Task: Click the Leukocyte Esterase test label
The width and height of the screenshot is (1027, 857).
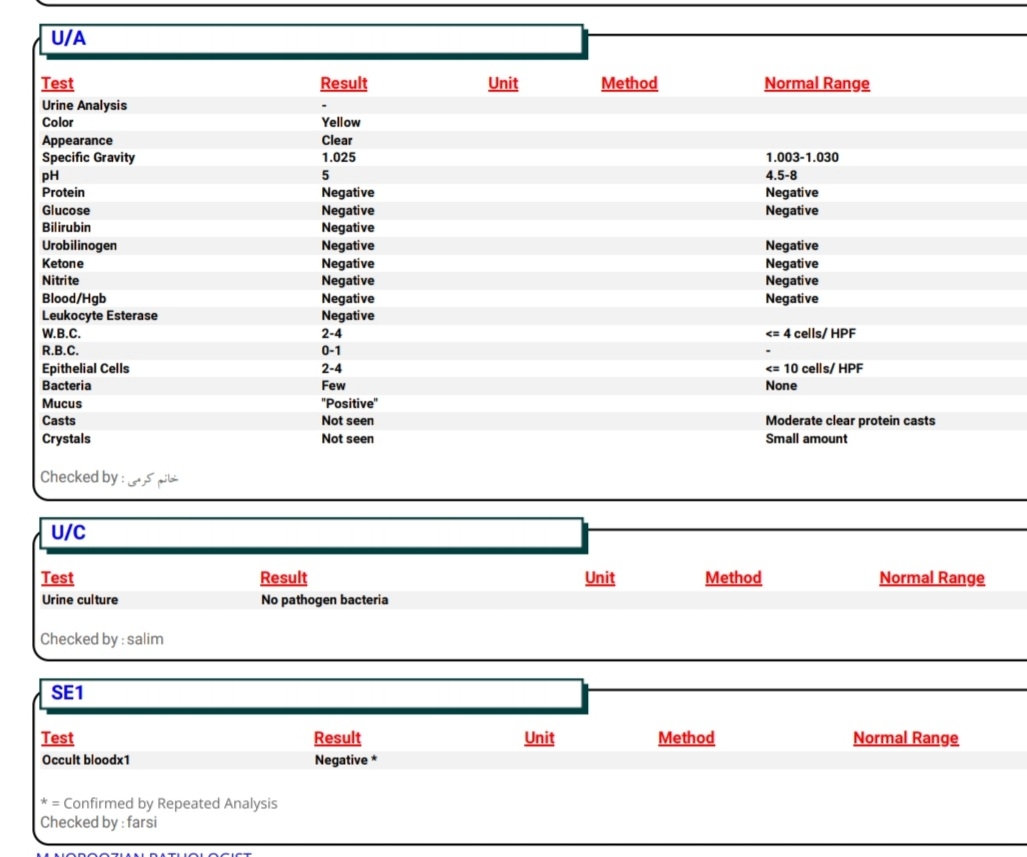Action: (x=99, y=316)
